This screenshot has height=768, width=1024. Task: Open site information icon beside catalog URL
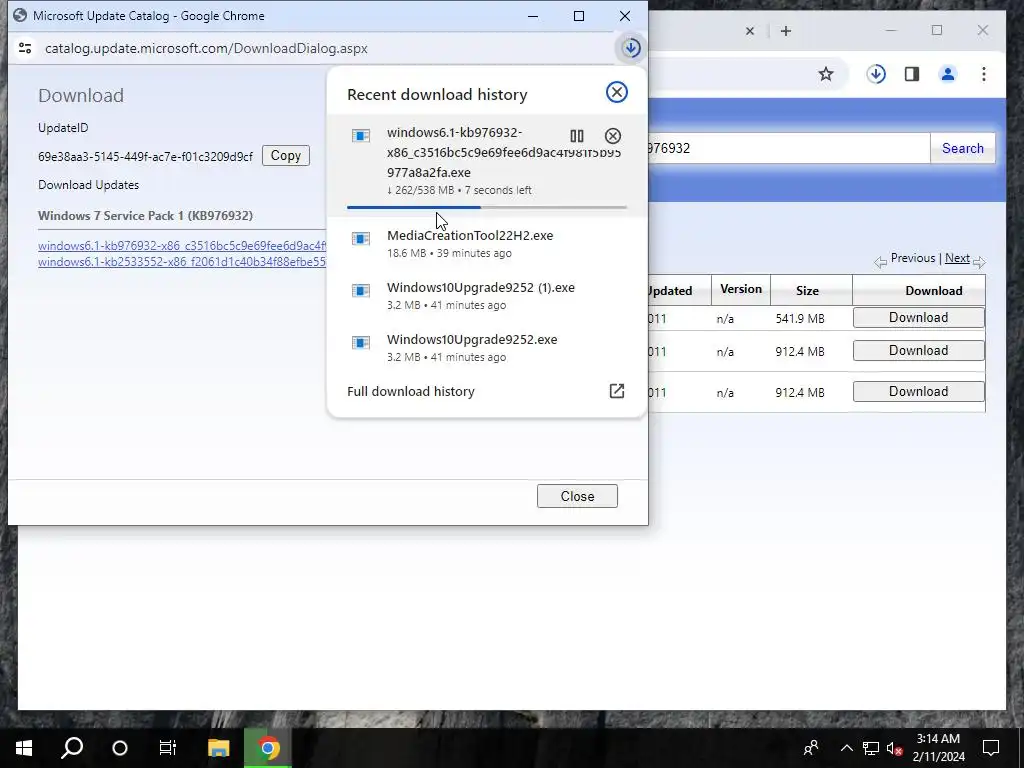point(25,48)
